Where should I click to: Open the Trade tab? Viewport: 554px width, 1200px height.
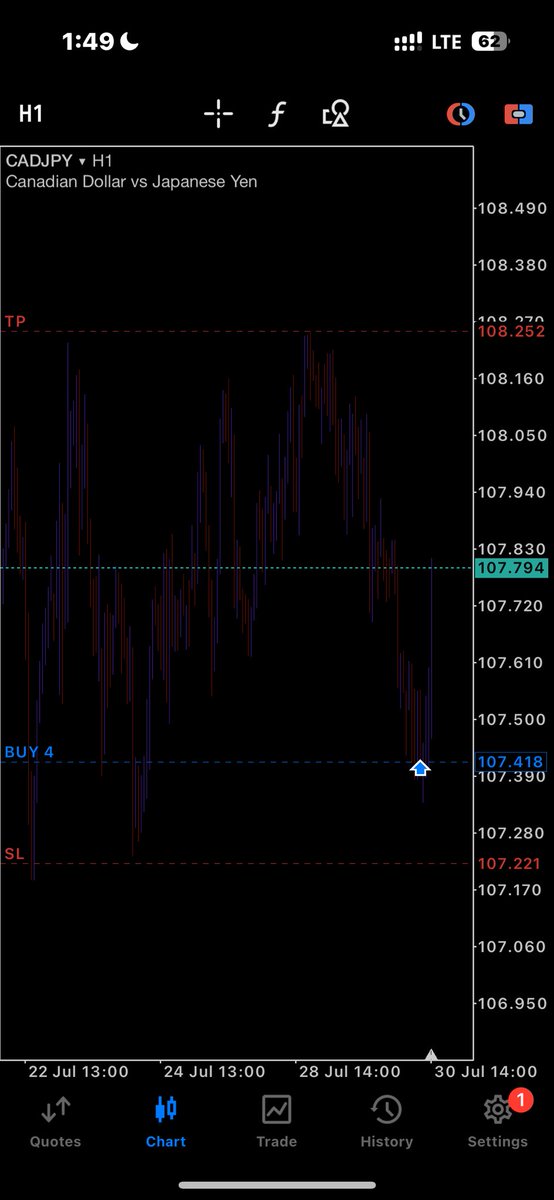coord(276,1121)
